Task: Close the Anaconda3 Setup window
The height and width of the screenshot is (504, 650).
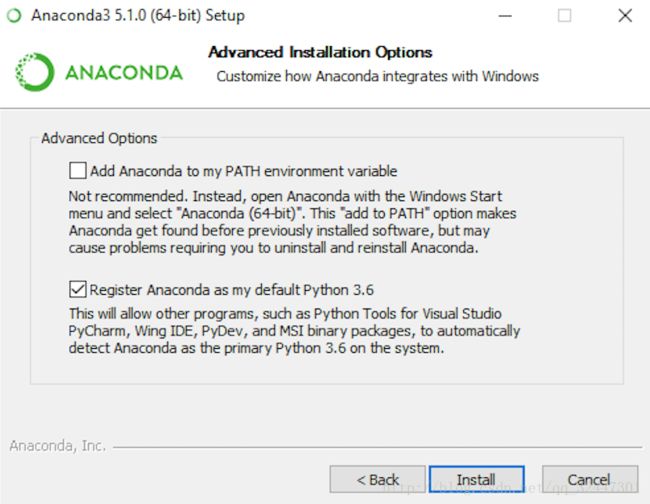Action: 625,16
